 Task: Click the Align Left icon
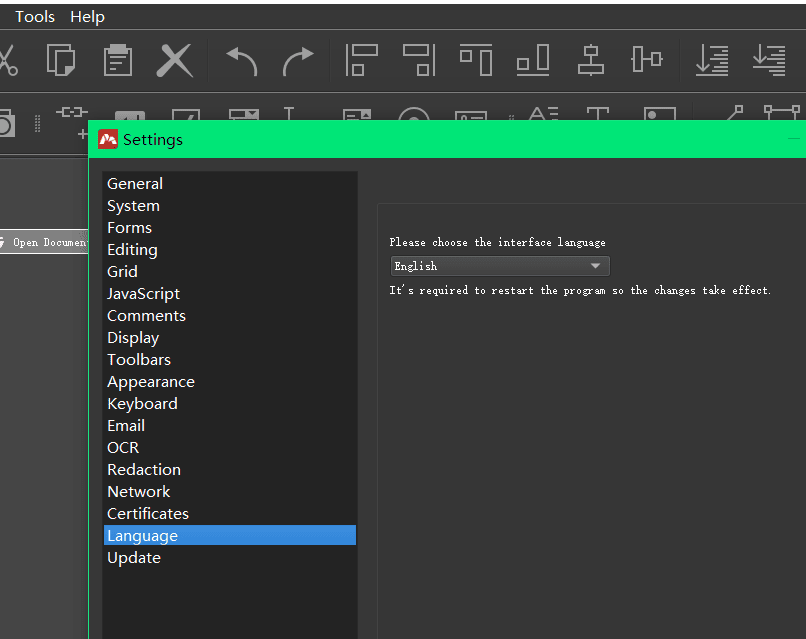click(x=361, y=60)
